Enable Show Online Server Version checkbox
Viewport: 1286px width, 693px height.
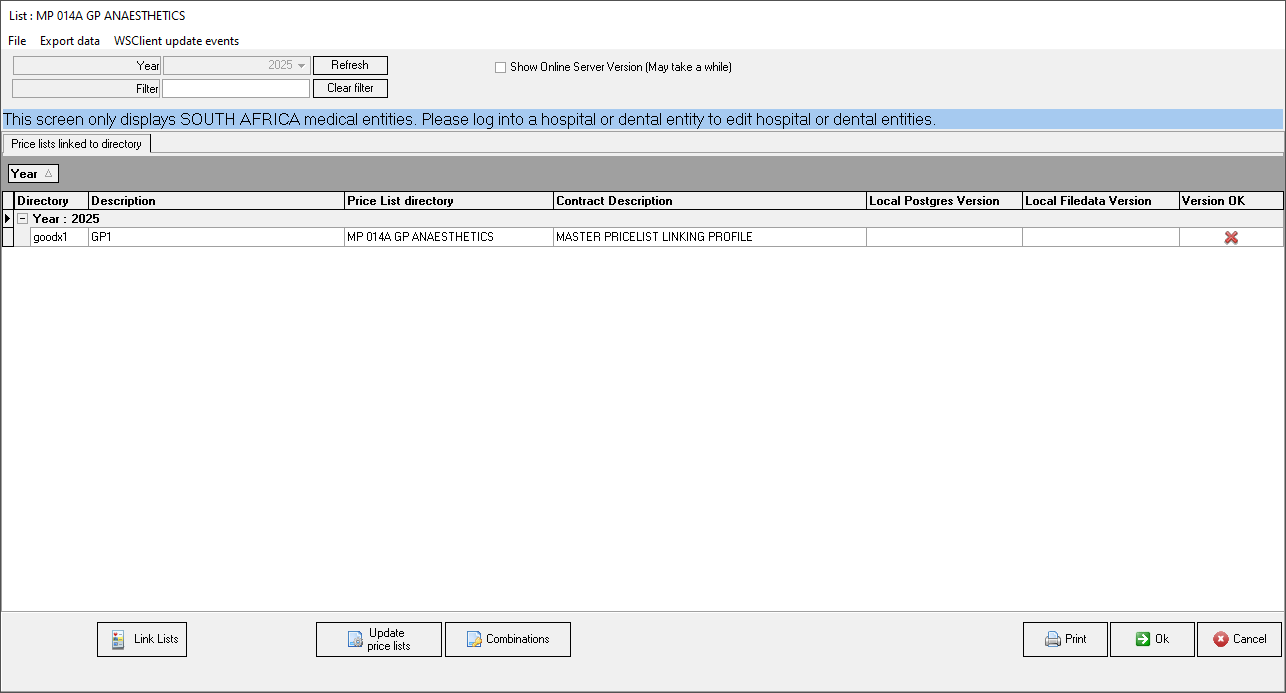[x=501, y=68]
